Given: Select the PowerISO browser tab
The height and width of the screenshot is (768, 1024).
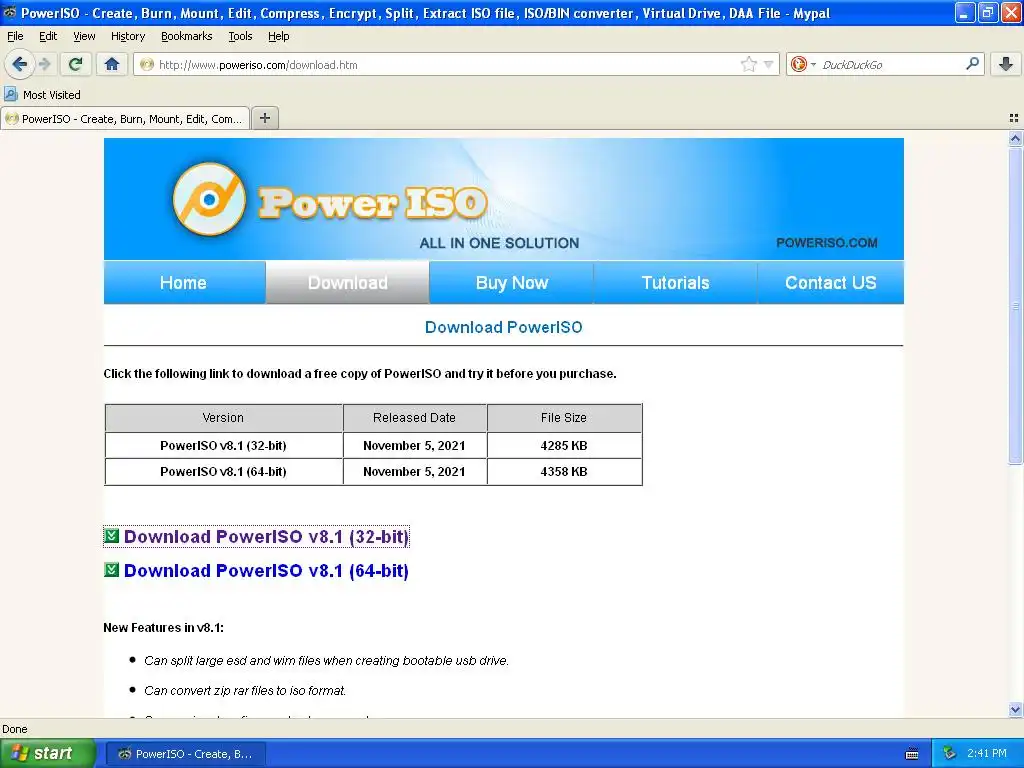Looking at the screenshot, I should (x=125, y=119).
